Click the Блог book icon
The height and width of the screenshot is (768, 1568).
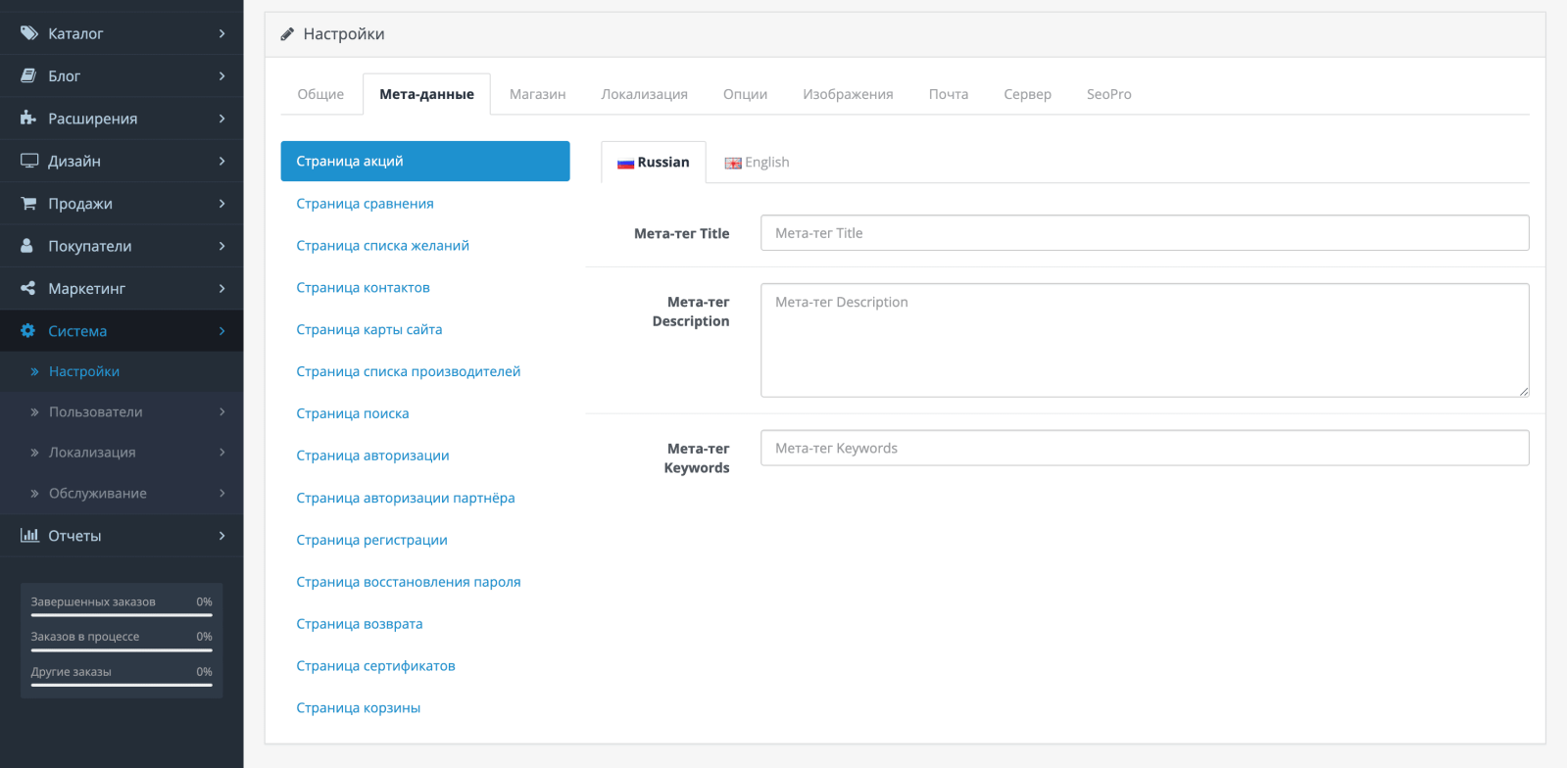[x=29, y=75]
